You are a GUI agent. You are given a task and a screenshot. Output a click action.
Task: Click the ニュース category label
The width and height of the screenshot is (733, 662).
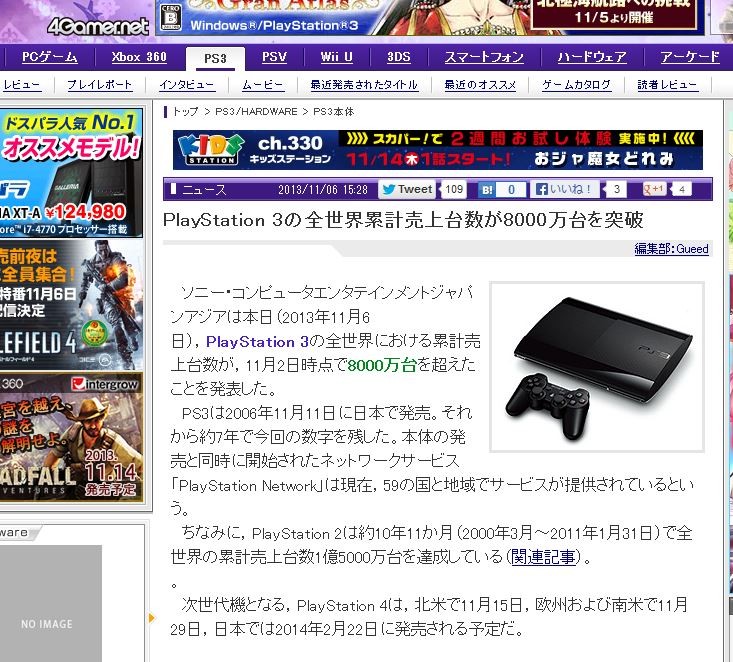[204, 190]
